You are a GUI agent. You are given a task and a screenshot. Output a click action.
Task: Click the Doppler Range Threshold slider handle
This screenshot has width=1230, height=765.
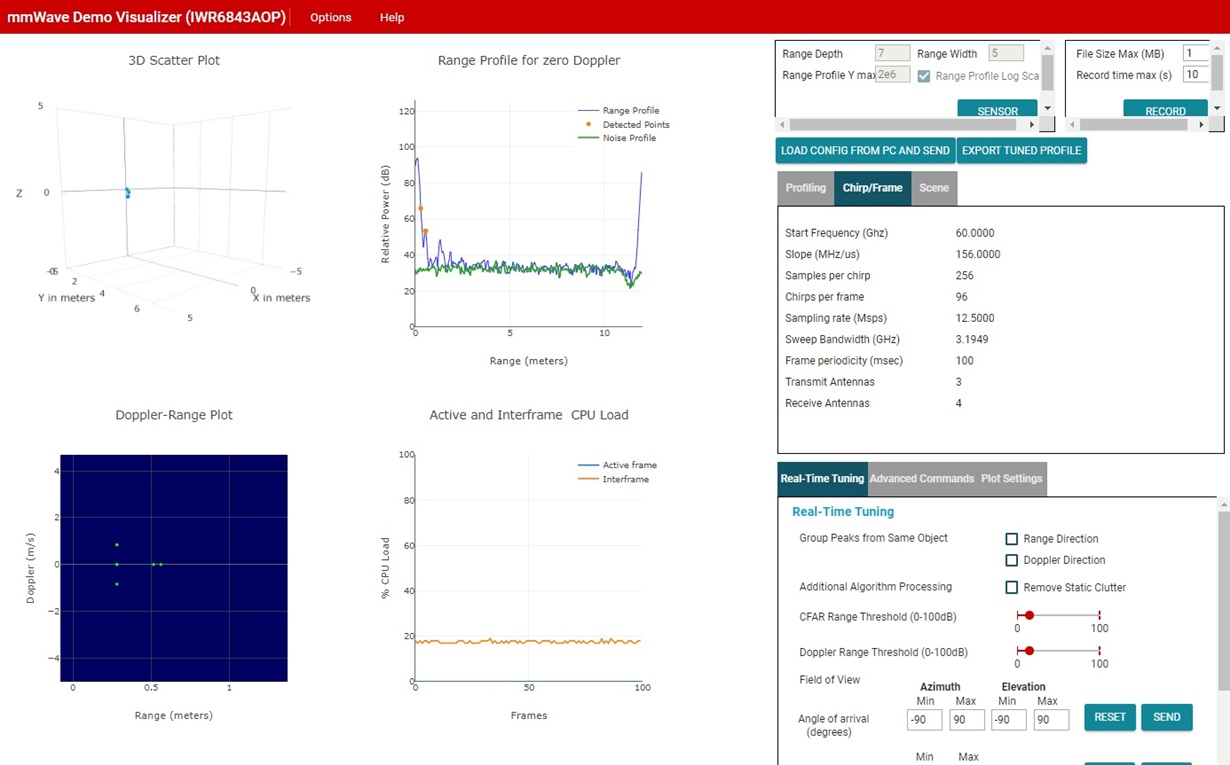coord(1029,651)
